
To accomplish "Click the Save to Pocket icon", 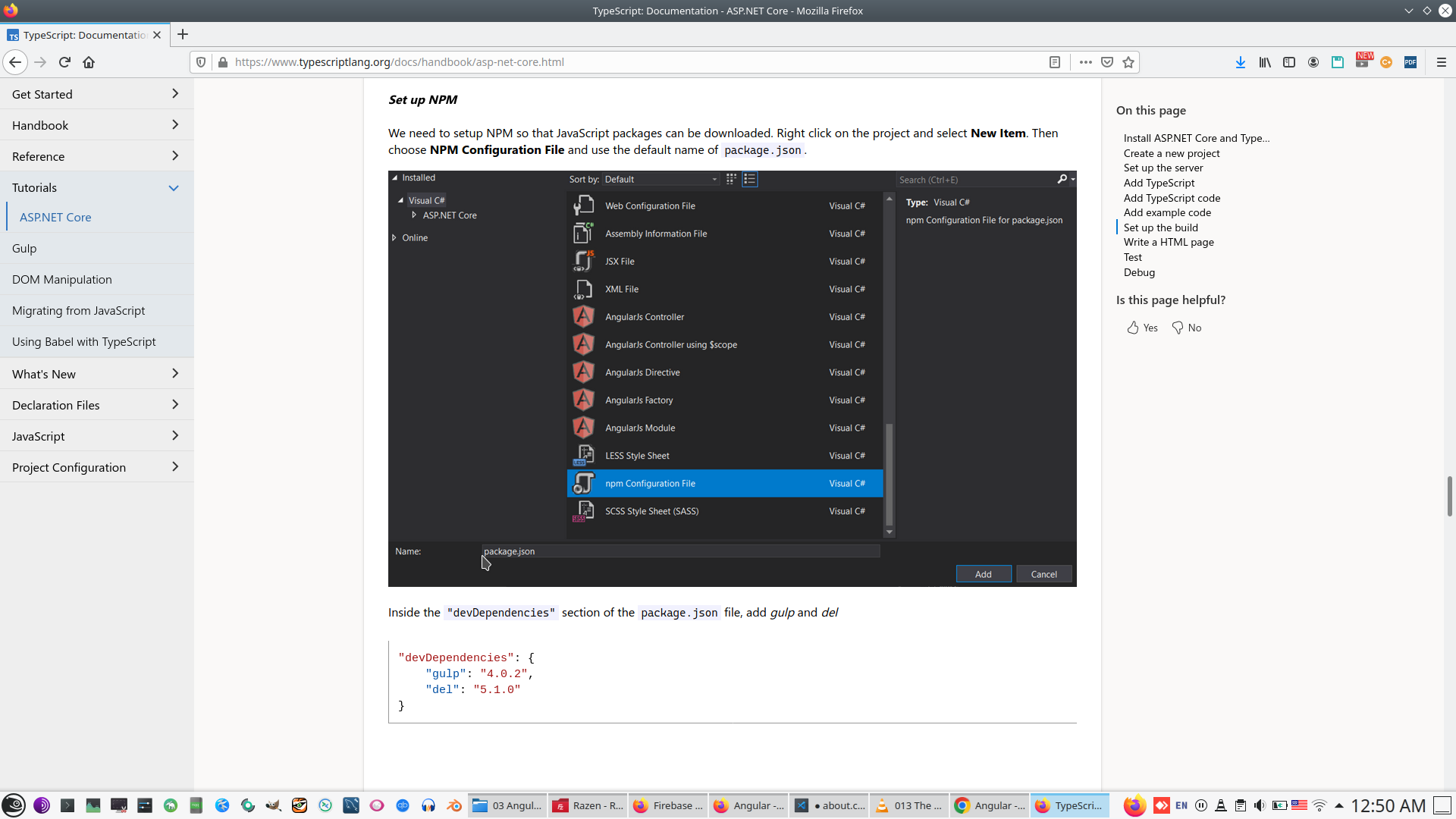I will pos(1107,62).
